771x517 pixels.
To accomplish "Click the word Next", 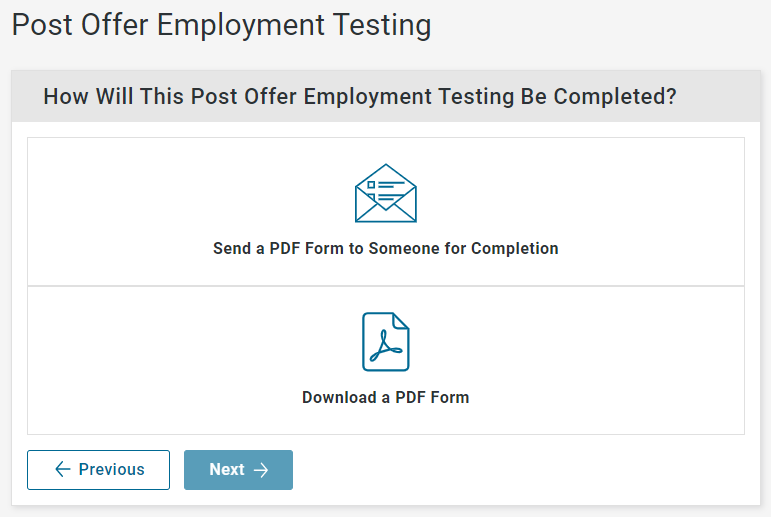I will tap(227, 470).
